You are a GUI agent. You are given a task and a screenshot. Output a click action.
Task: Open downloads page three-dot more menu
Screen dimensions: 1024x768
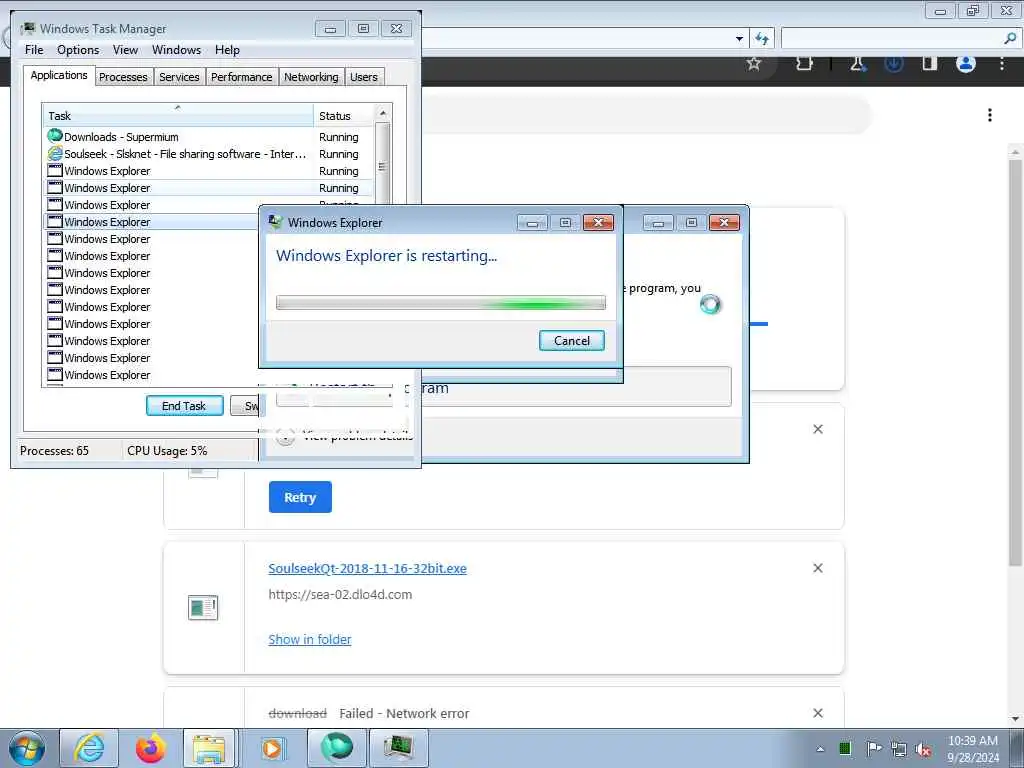coord(990,115)
